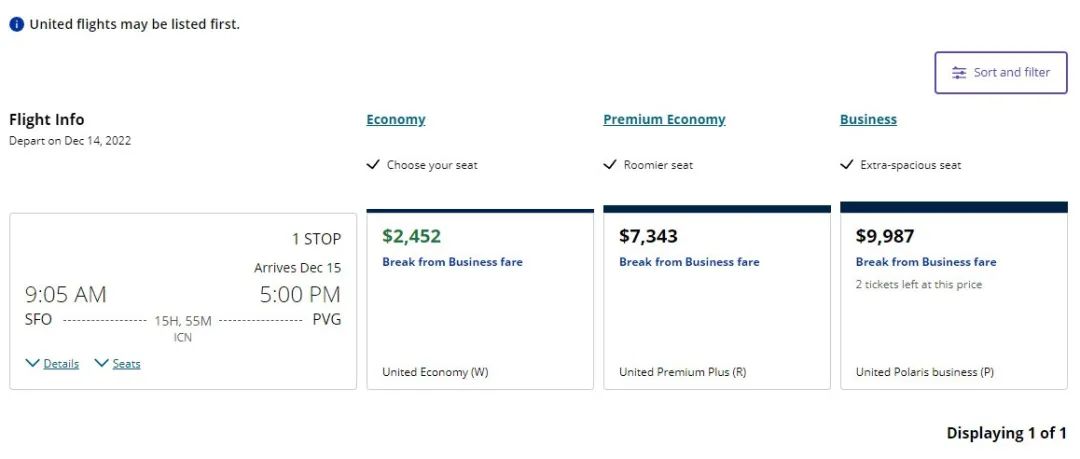Click checkmark icon beside Choose your seat
Screen dimensions: 1080x459
coord(373,165)
